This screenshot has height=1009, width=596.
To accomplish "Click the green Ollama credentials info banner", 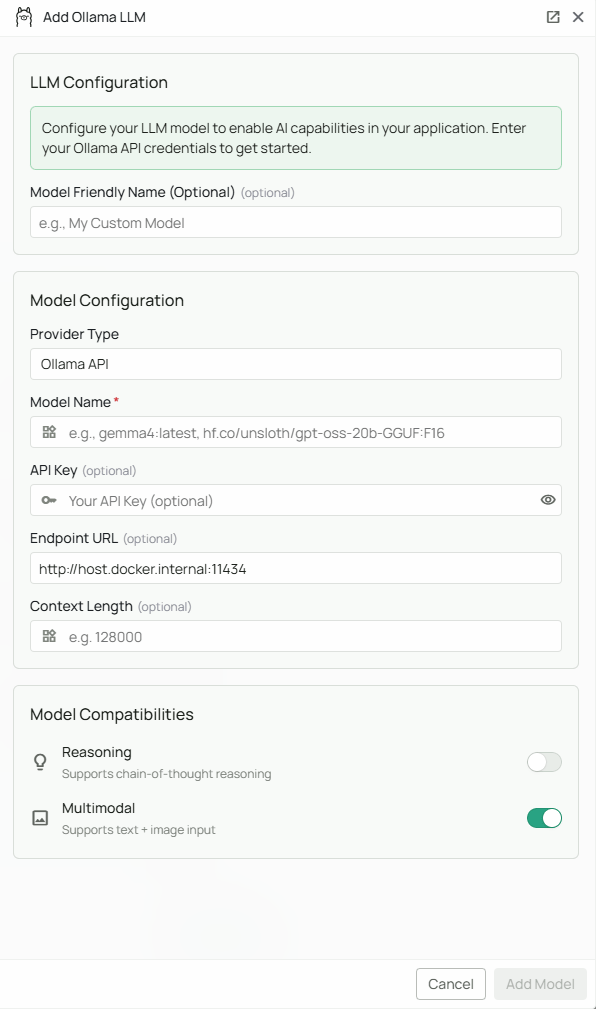I will click(x=296, y=138).
